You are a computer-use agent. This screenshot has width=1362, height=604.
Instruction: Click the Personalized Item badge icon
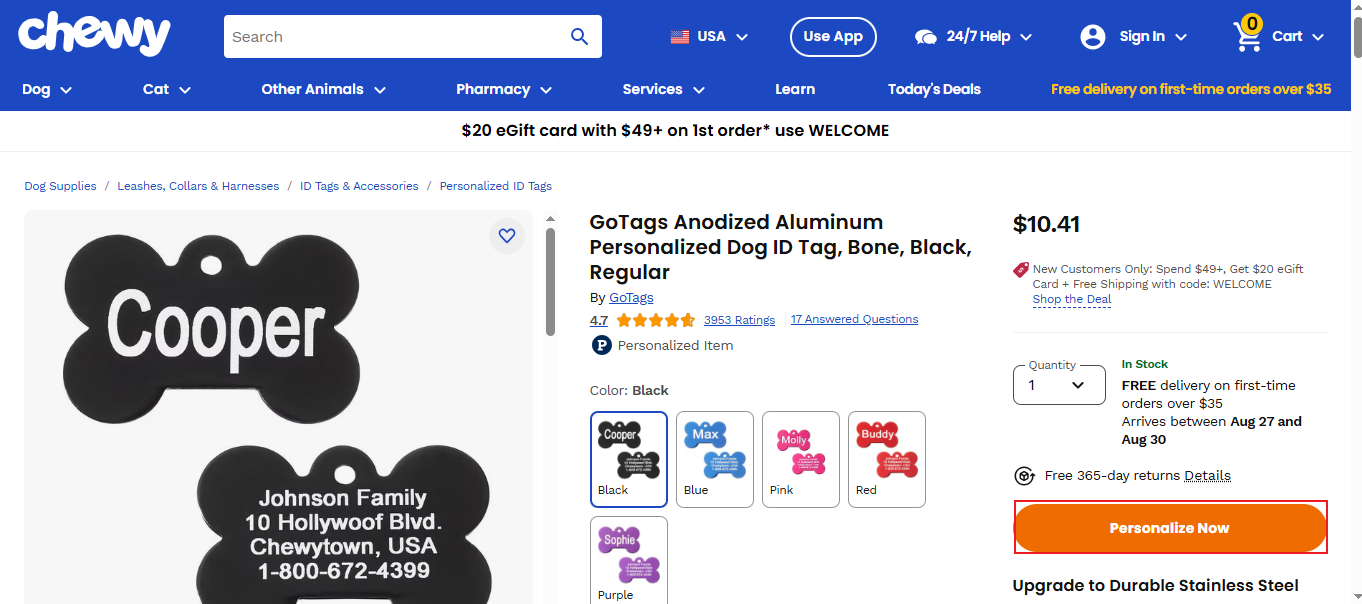coord(601,345)
